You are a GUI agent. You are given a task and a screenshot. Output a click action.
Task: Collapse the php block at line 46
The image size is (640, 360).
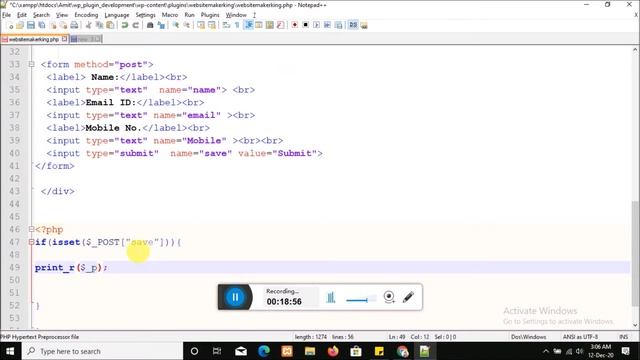tap(31, 229)
